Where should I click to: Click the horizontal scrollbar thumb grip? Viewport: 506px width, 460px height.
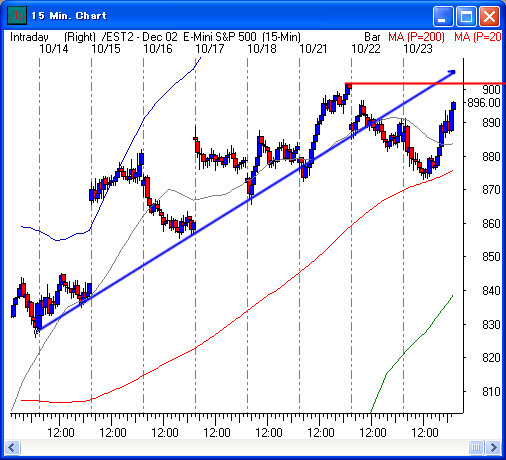pos(476,447)
